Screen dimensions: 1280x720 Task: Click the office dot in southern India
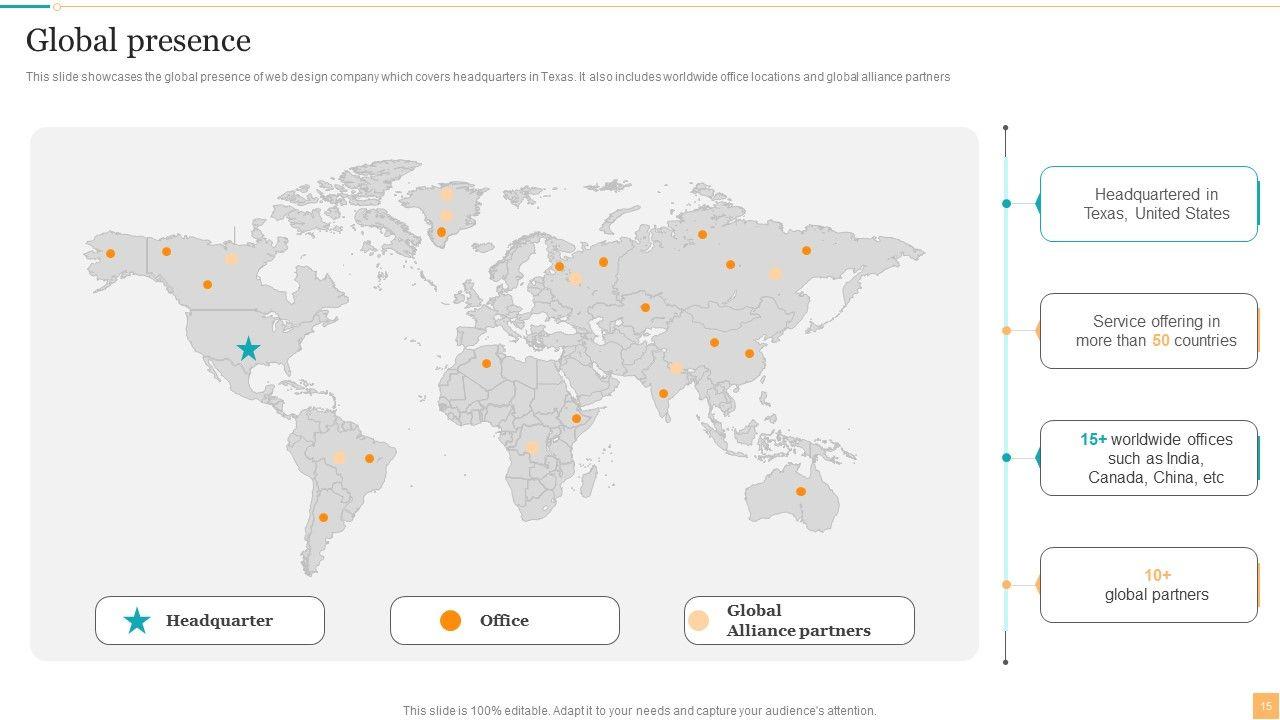pyautogui.click(x=663, y=394)
